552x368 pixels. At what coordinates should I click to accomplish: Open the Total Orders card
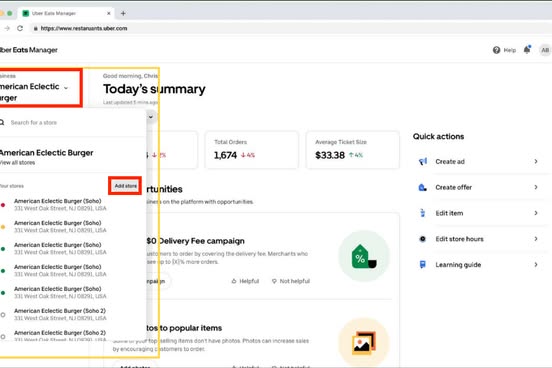(252, 150)
